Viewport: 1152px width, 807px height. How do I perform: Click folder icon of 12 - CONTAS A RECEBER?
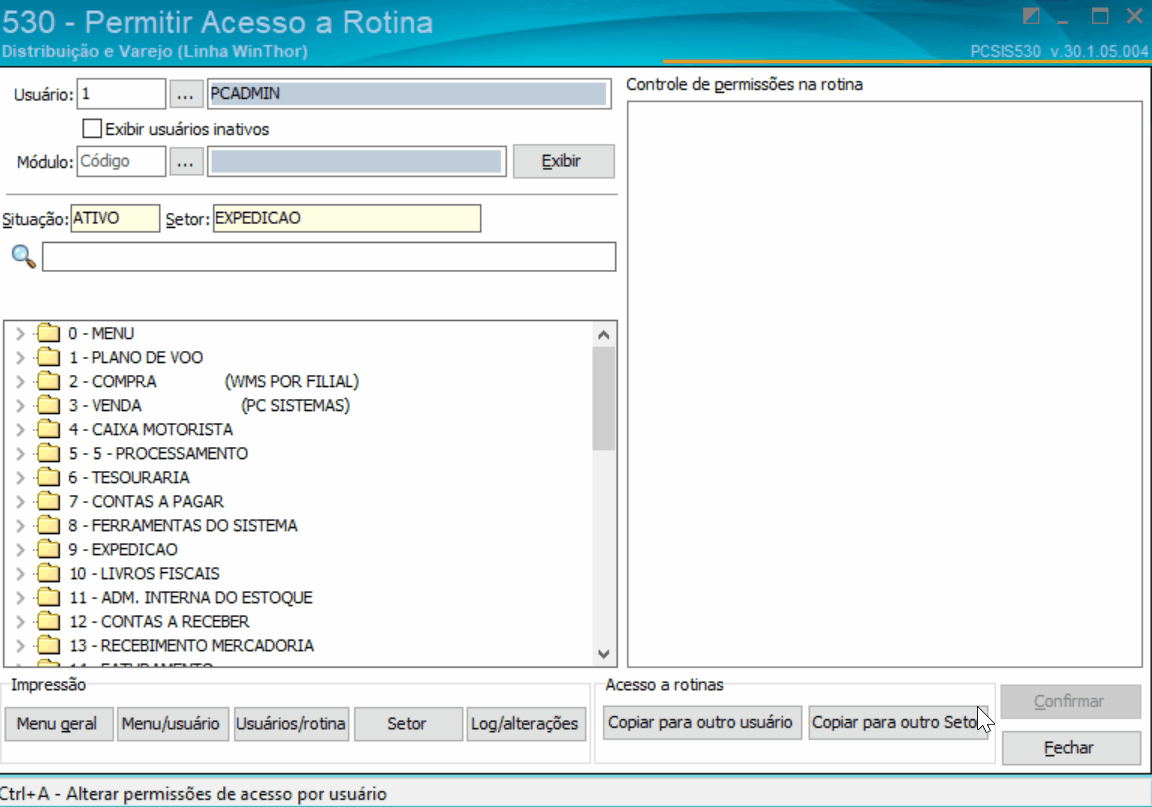48,621
